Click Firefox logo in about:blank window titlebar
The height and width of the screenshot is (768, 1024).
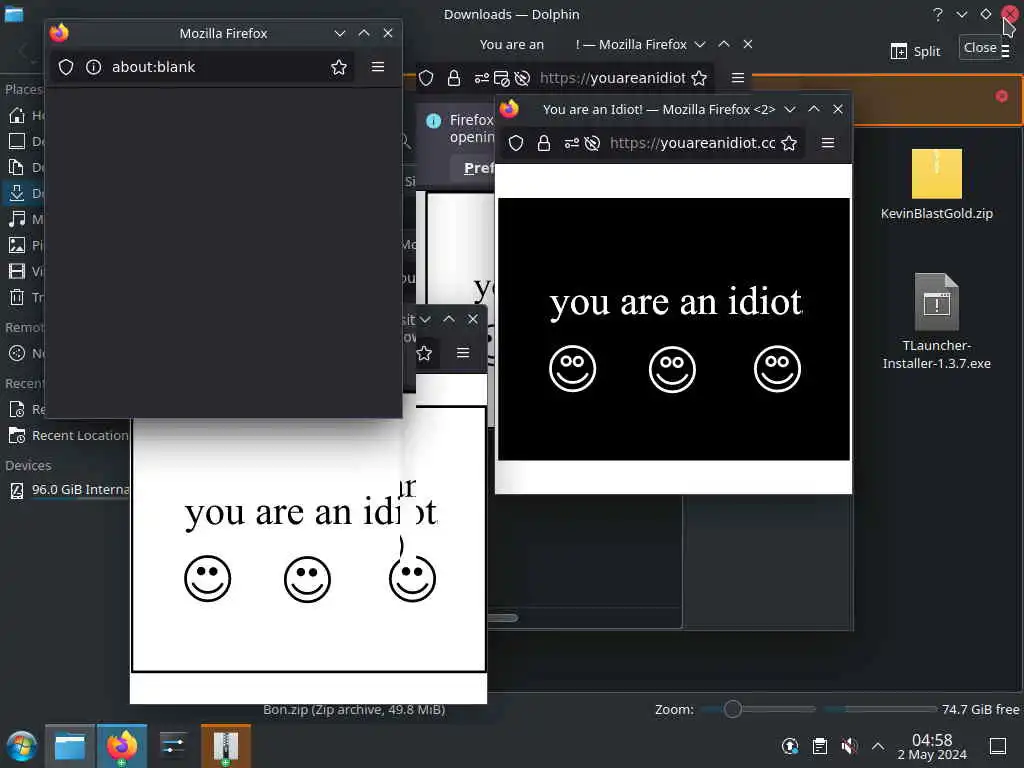59,33
